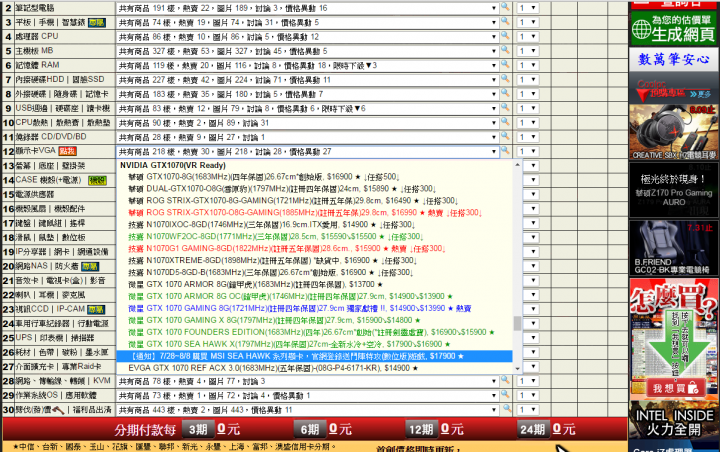
Task: Click the Coolpc 更多 banner link
Action: tap(673, 90)
